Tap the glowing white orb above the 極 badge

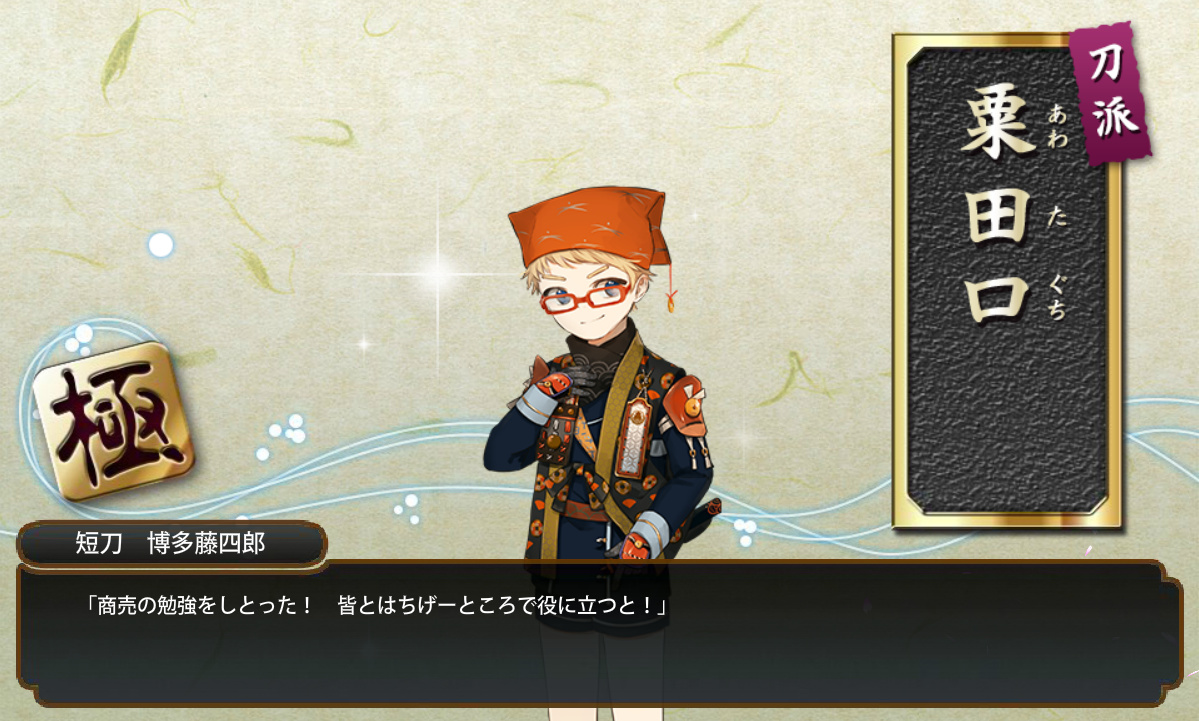[x=161, y=245]
